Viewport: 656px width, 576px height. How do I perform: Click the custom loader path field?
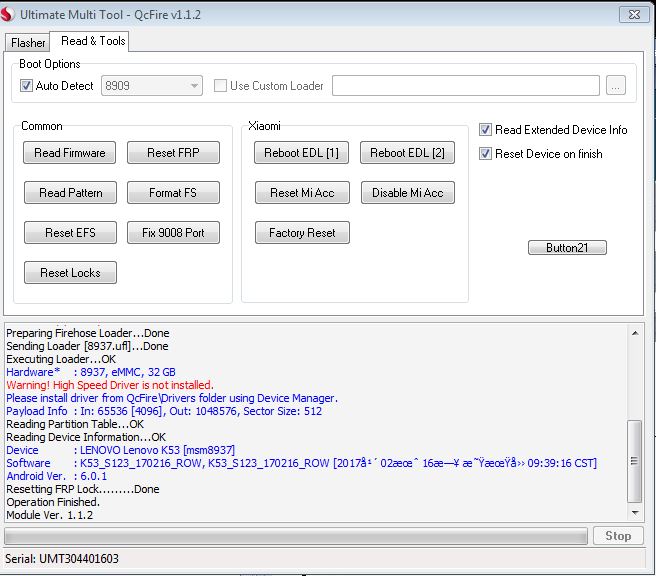point(466,85)
